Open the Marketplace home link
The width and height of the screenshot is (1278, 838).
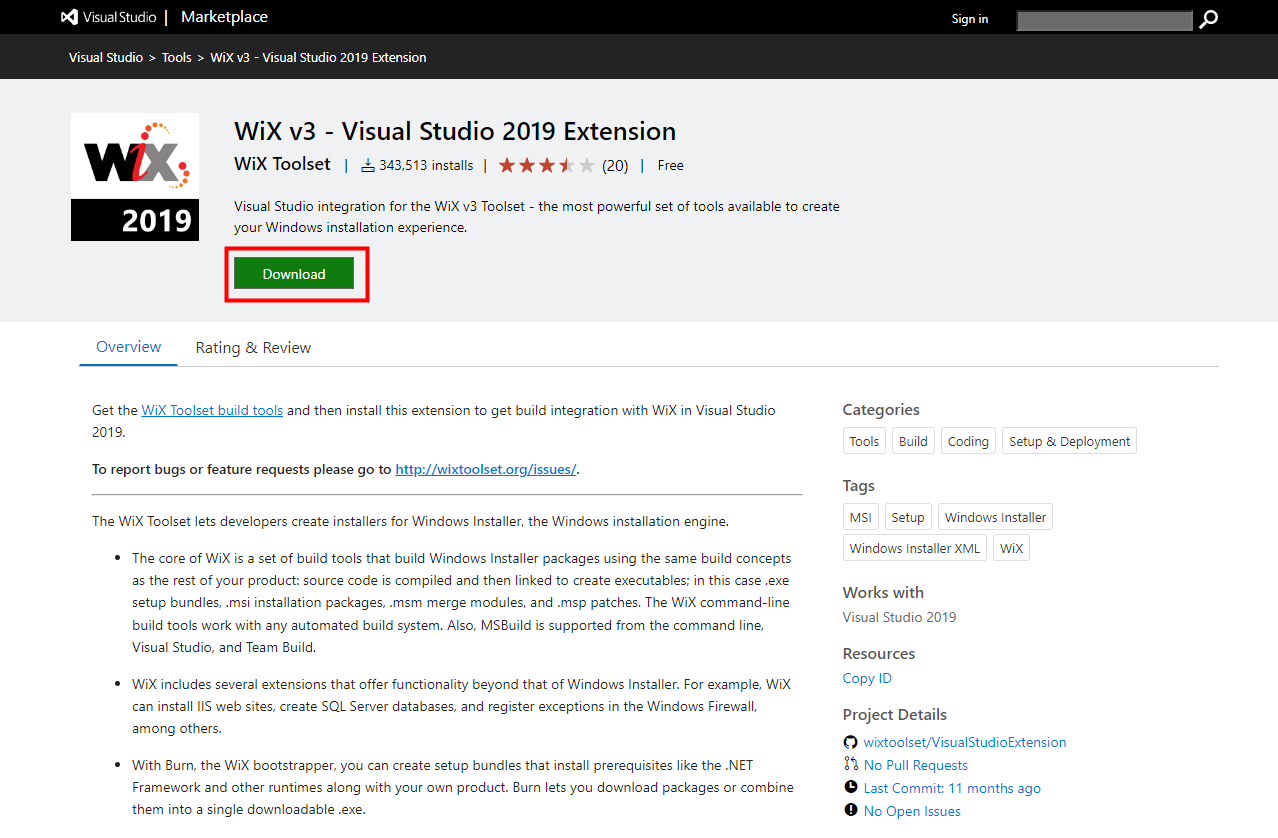pyautogui.click(x=224, y=17)
